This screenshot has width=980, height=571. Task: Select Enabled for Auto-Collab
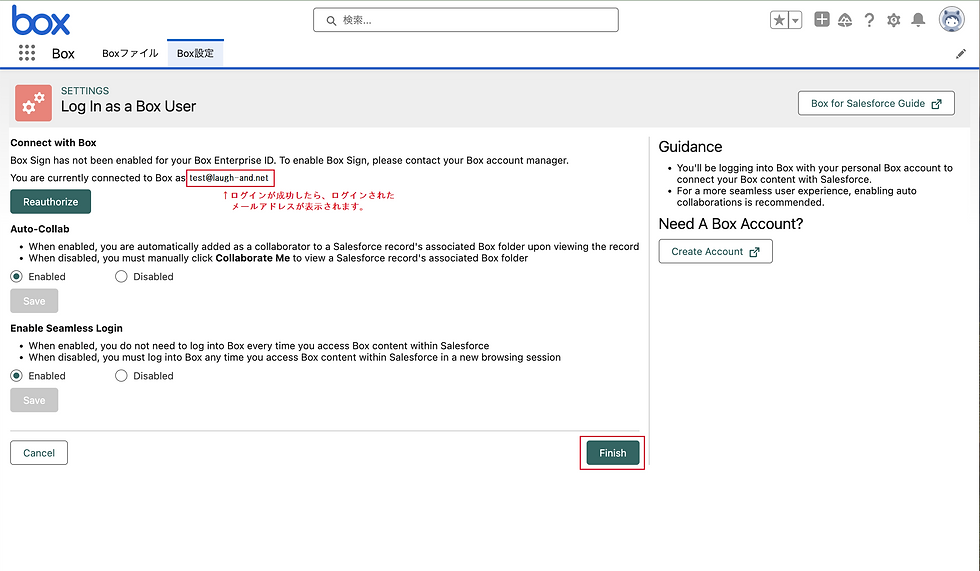pyautogui.click(x=16, y=276)
